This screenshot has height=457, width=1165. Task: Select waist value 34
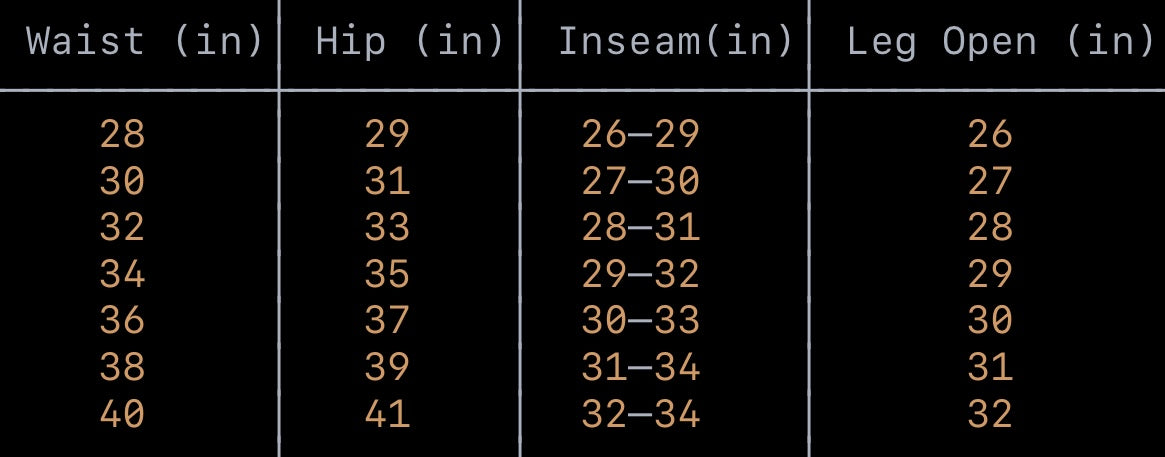tap(123, 274)
